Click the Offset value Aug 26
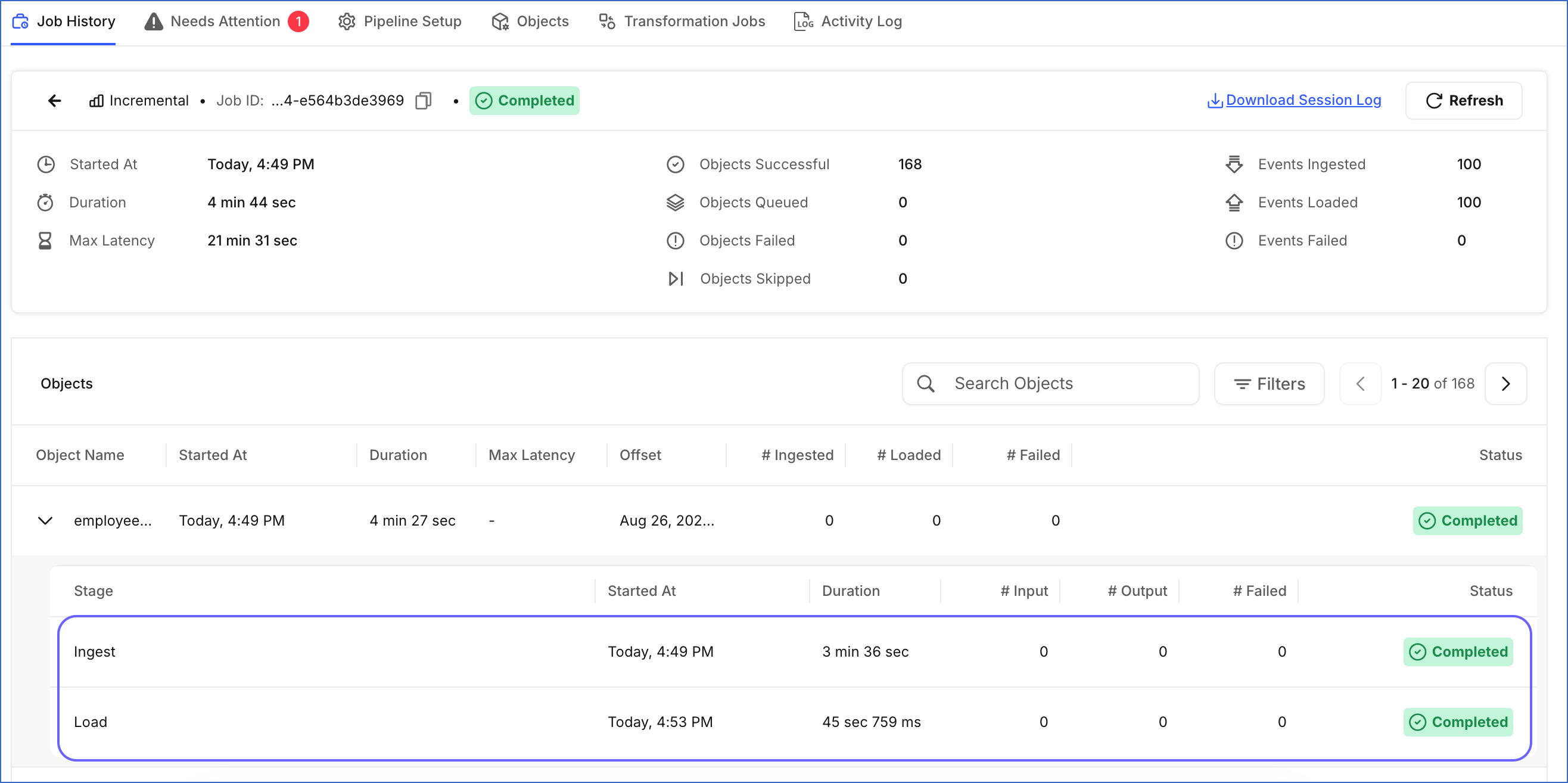This screenshot has height=783, width=1568. [x=667, y=521]
